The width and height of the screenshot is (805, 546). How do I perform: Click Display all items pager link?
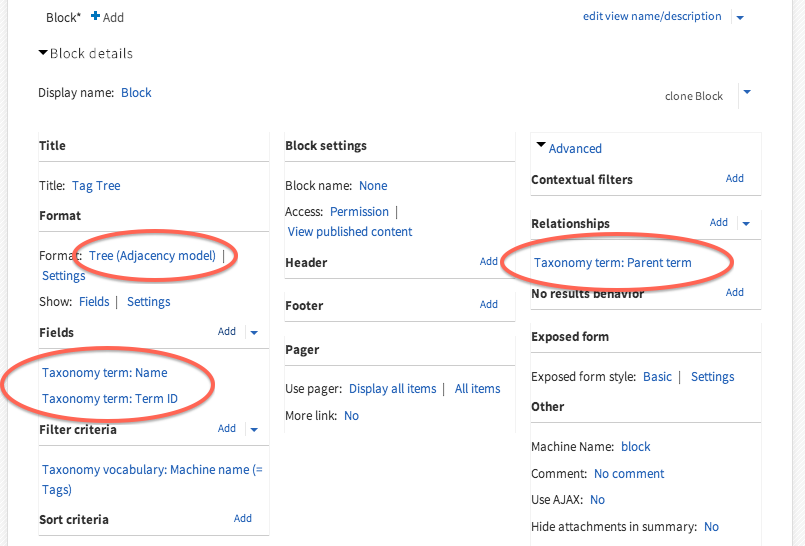pyautogui.click(x=392, y=388)
